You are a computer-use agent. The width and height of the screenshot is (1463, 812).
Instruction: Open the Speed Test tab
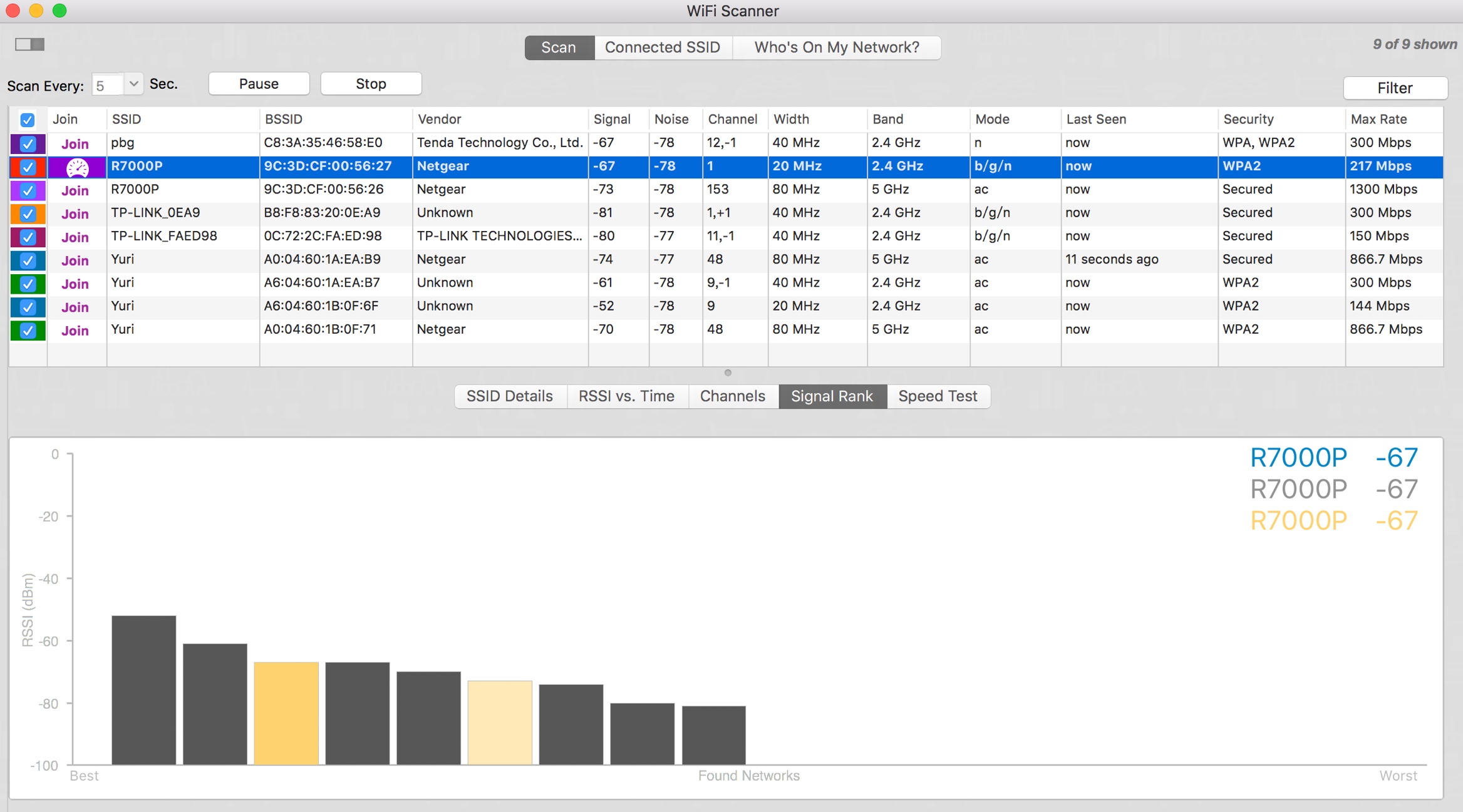tap(937, 396)
